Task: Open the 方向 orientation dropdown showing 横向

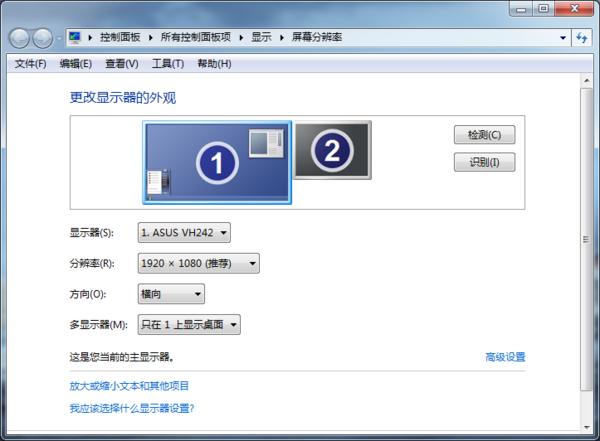Action: coord(171,294)
